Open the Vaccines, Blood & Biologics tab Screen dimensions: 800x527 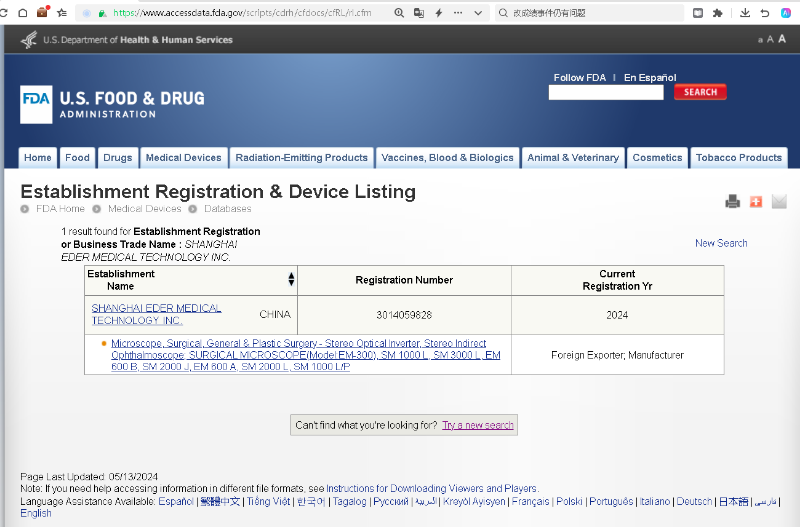pyautogui.click(x=447, y=158)
